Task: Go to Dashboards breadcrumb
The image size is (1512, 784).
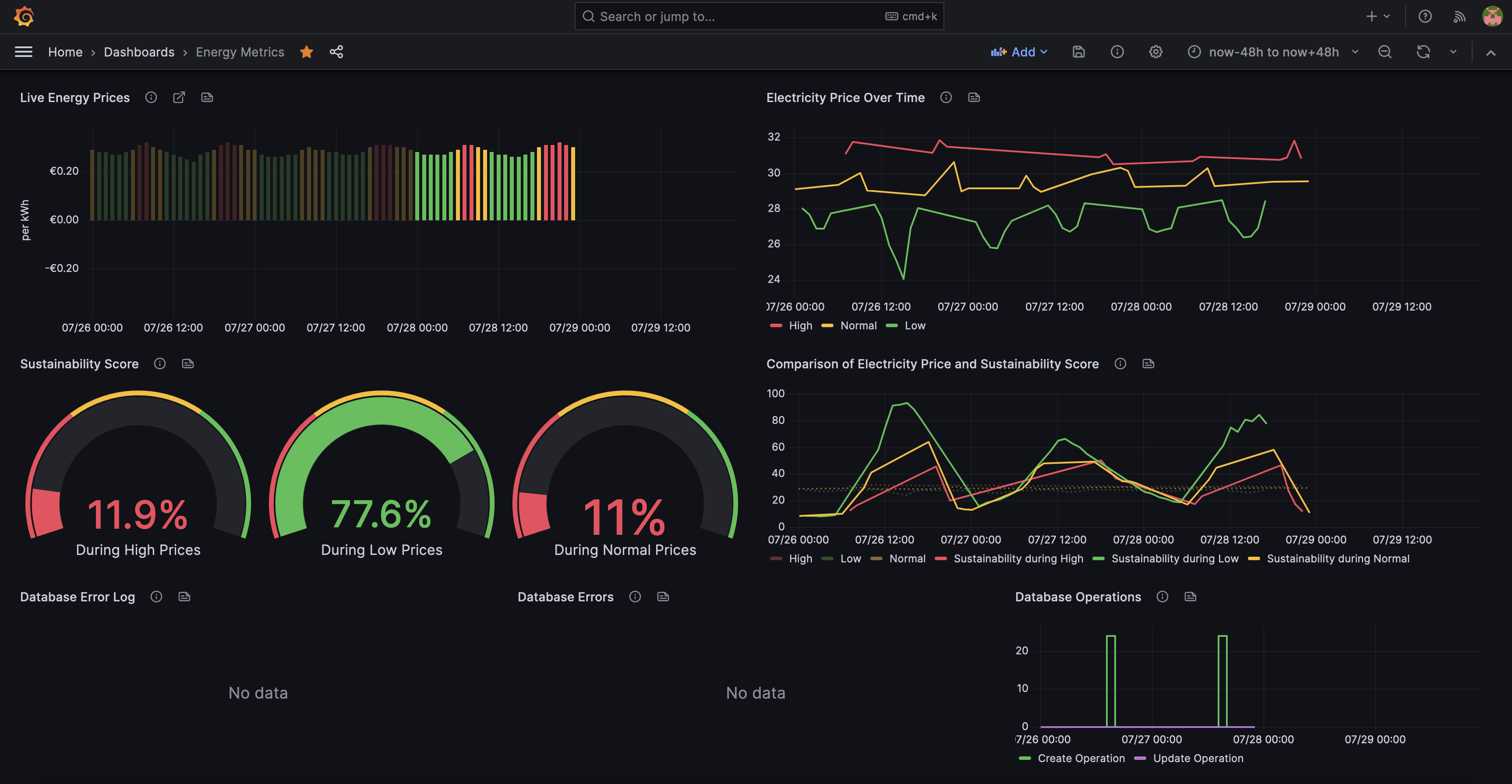Action: coord(139,52)
